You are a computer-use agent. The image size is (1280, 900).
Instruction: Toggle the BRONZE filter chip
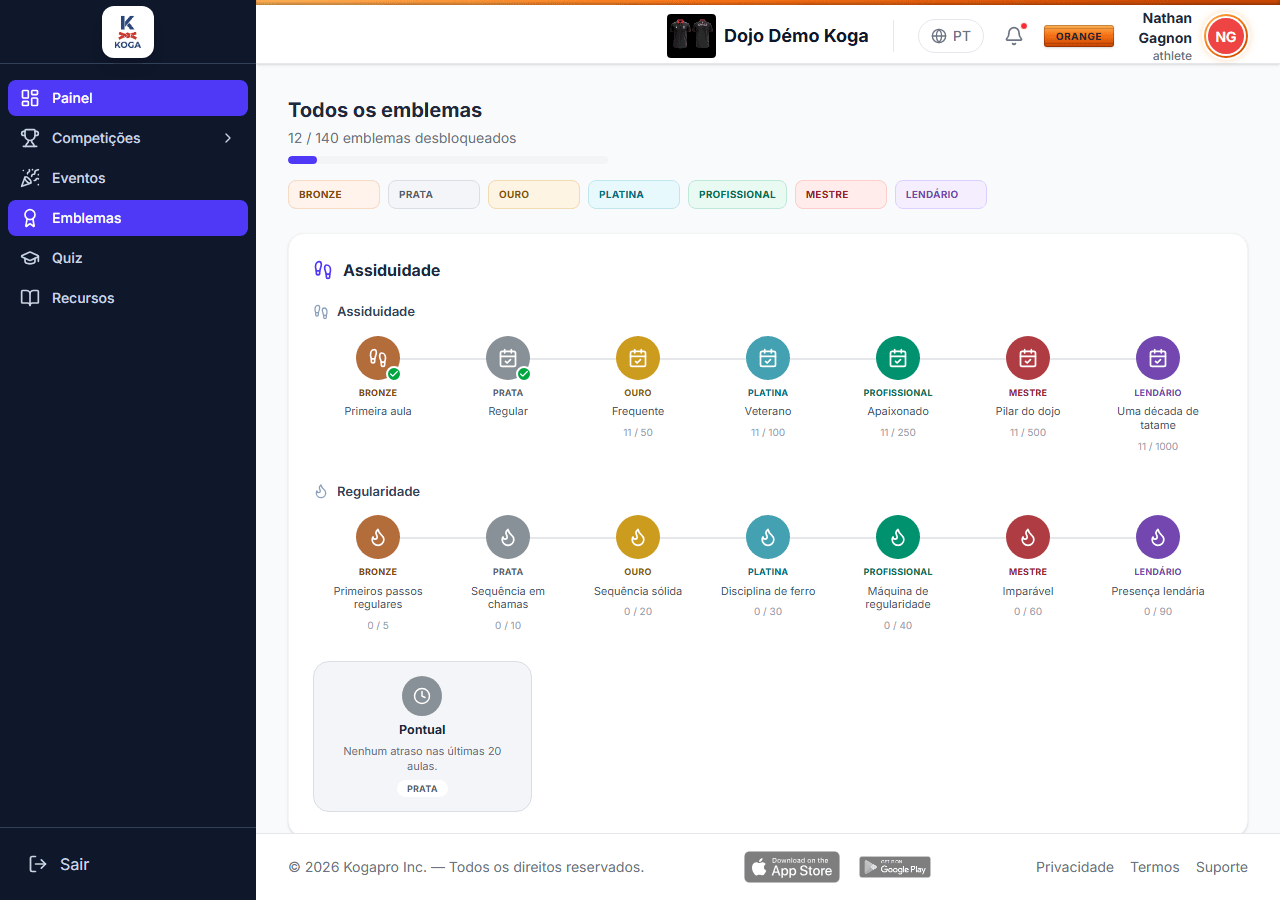[x=334, y=194]
